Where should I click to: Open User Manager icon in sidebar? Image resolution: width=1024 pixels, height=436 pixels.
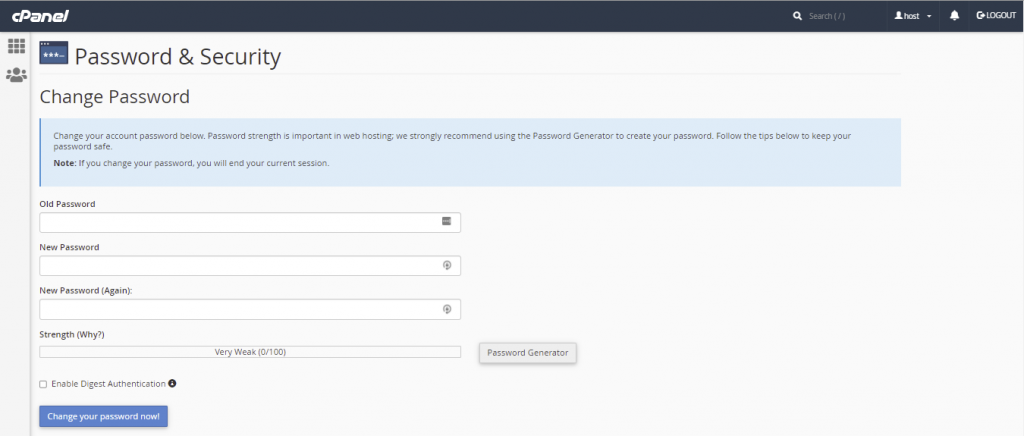click(16, 75)
